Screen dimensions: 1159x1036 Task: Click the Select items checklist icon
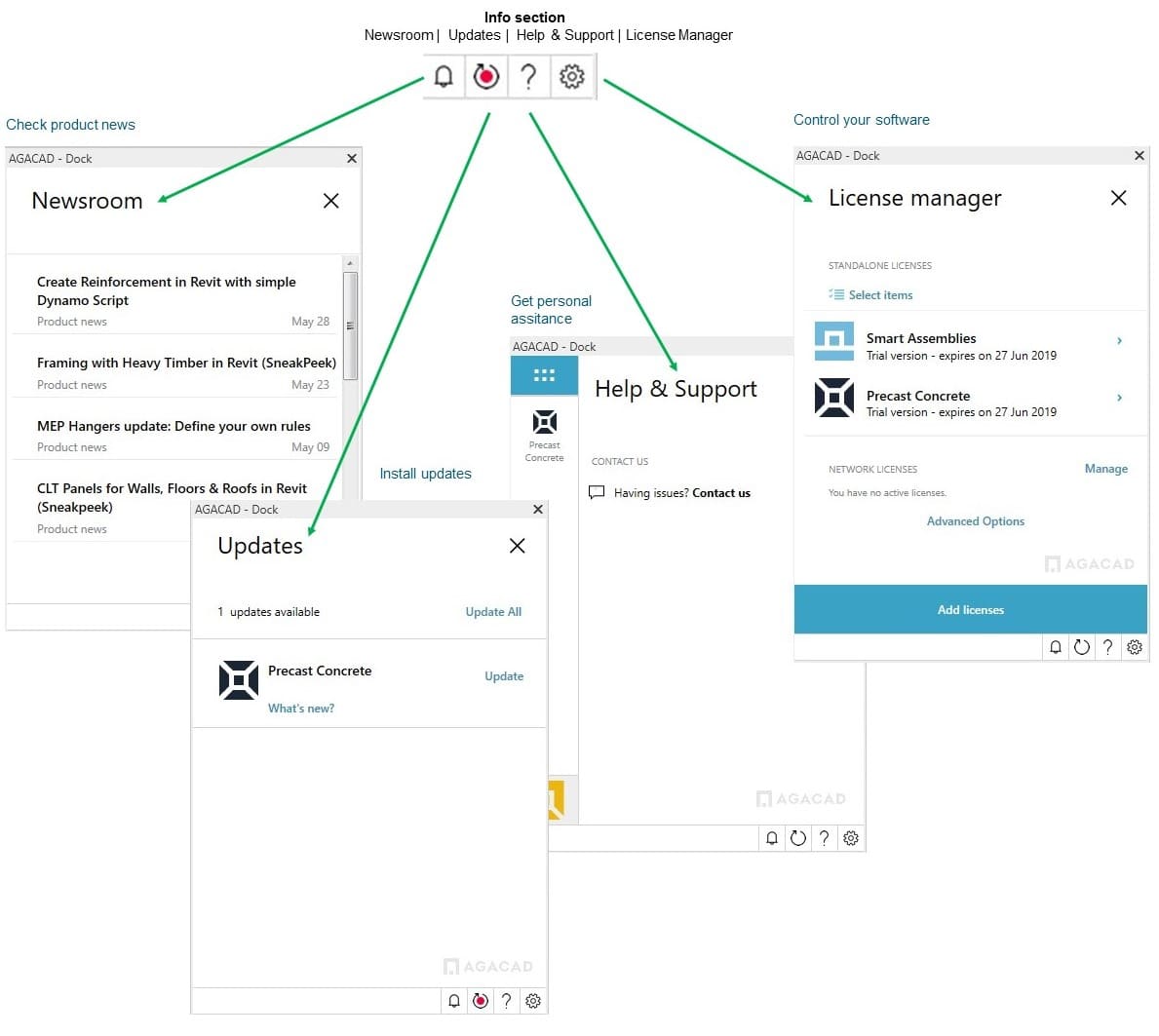click(x=836, y=294)
